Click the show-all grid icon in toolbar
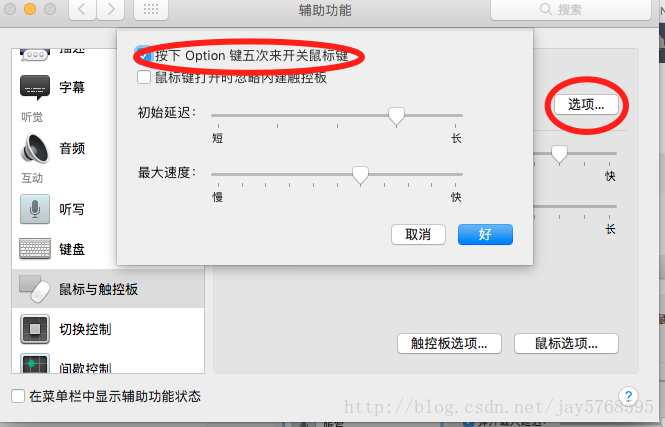 (151, 10)
